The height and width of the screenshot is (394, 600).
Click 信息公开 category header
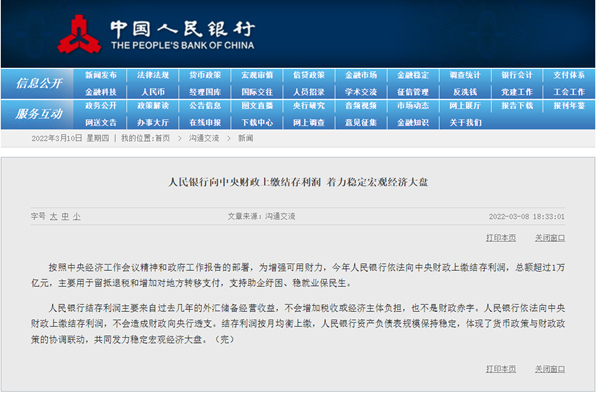pos(39,83)
